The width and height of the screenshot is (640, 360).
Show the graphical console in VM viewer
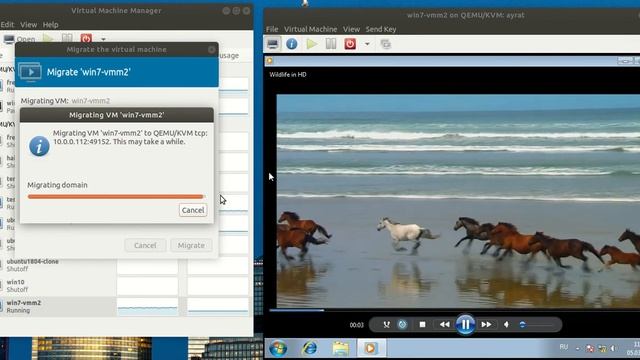(x=273, y=44)
